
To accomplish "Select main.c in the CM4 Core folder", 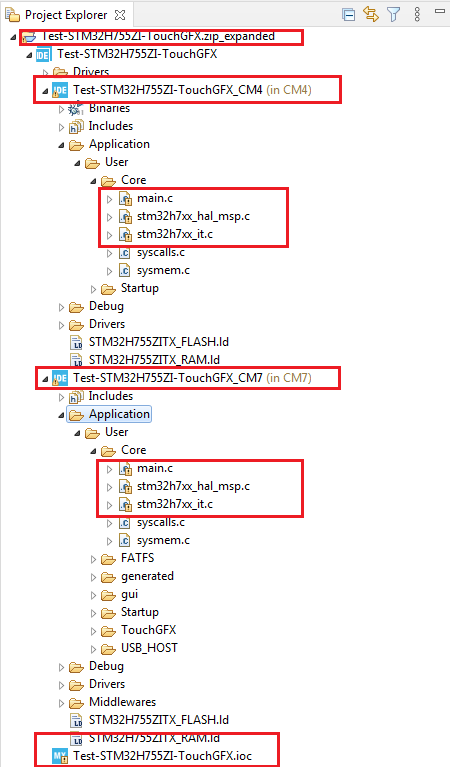I will [x=155, y=198].
